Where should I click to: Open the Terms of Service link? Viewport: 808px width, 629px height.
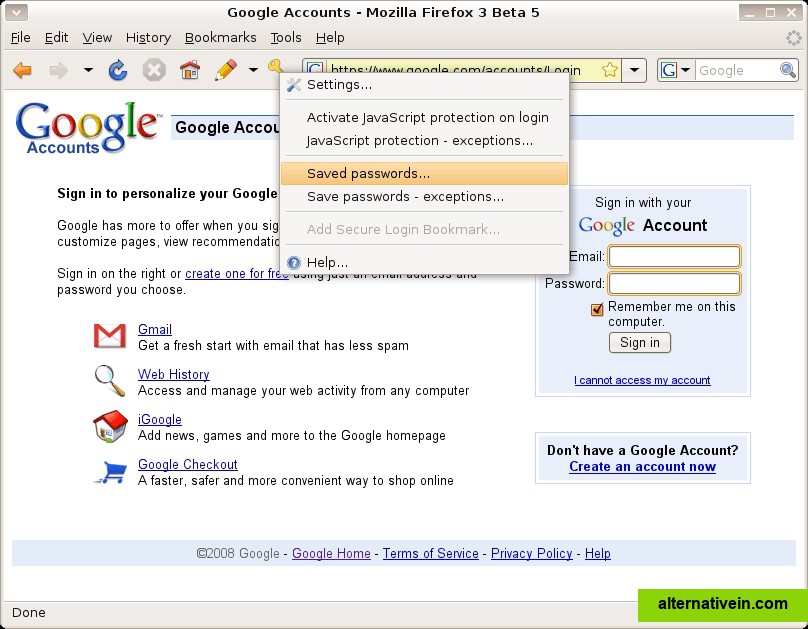[430, 554]
